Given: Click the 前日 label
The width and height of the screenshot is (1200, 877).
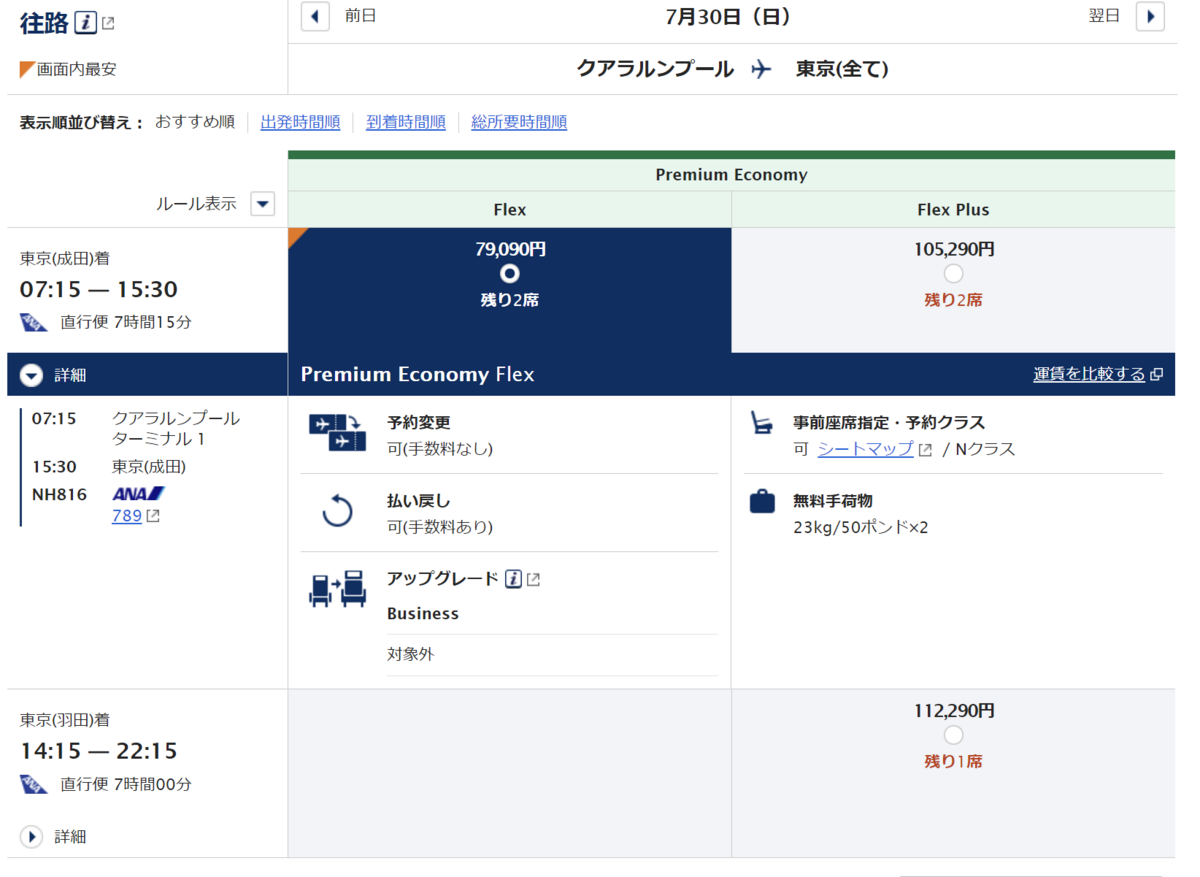Looking at the screenshot, I should (x=361, y=16).
